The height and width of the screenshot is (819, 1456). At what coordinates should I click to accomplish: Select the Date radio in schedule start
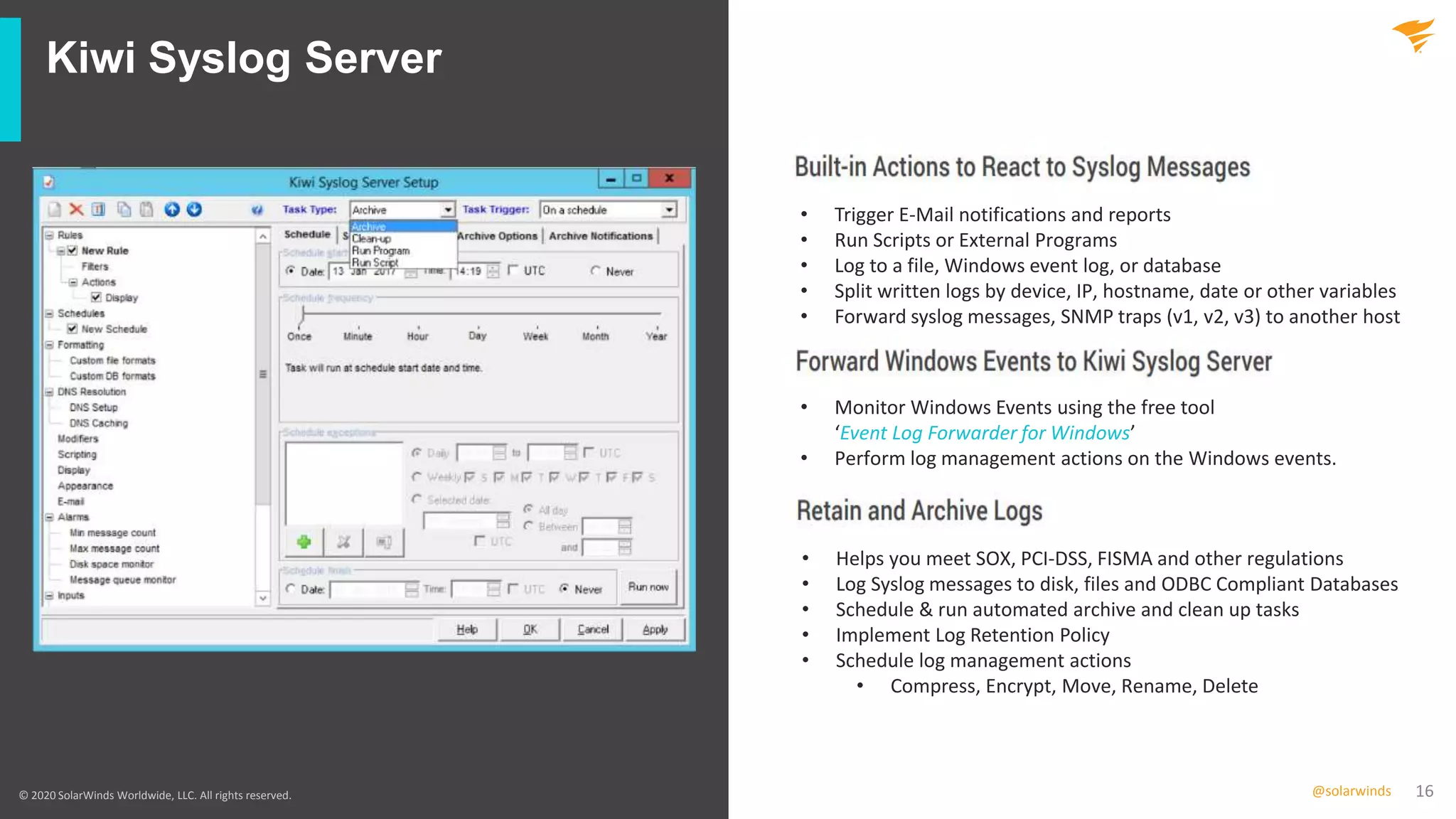pyautogui.click(x=290, y=272)
